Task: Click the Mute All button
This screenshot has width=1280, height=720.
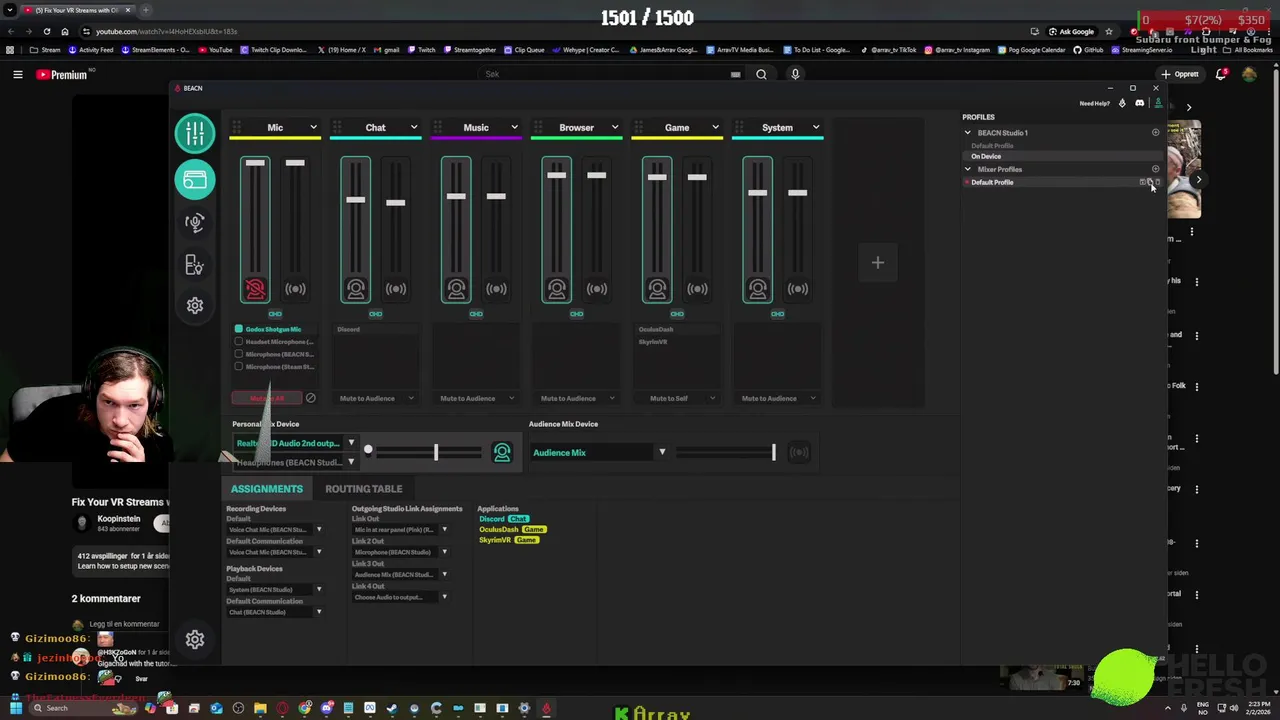Action: pyautogui.click(x=267, y=398)
